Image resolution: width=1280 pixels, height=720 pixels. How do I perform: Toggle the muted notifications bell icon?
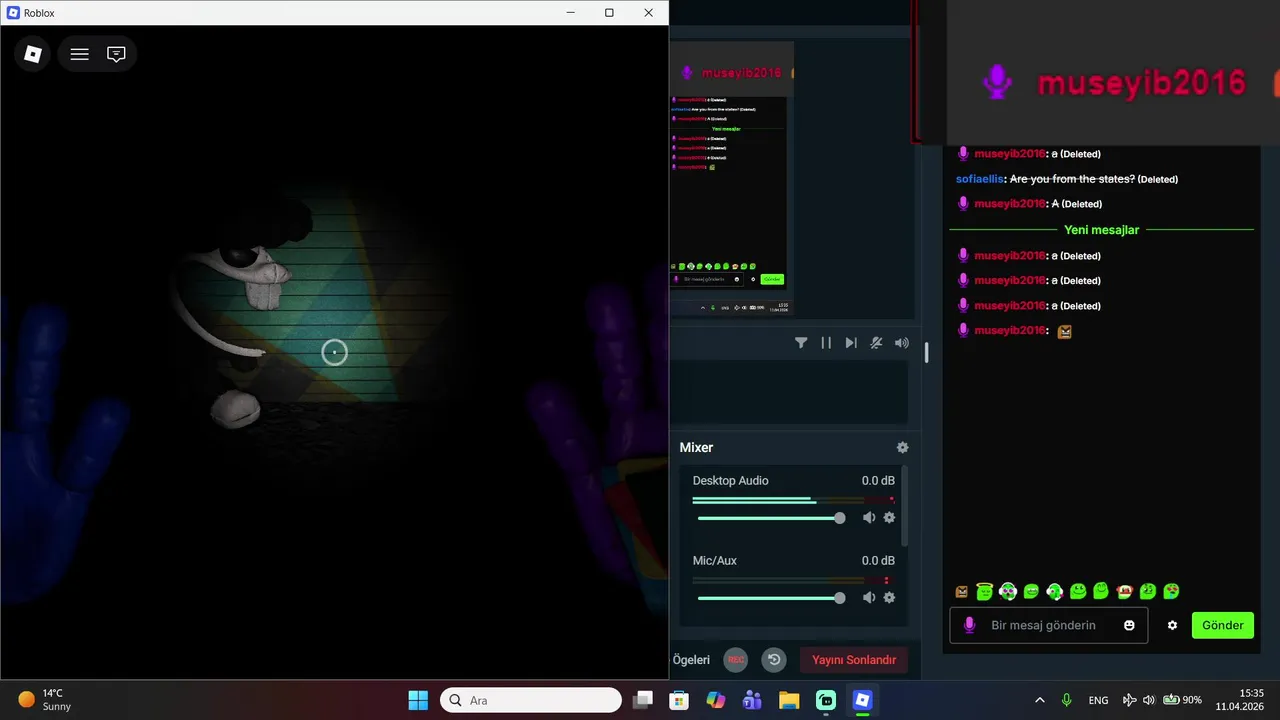(x=876, y=343)
